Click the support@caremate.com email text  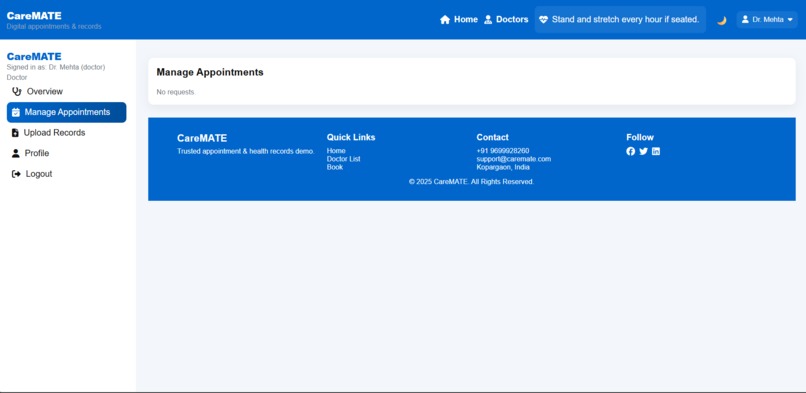tap(514, 159)
